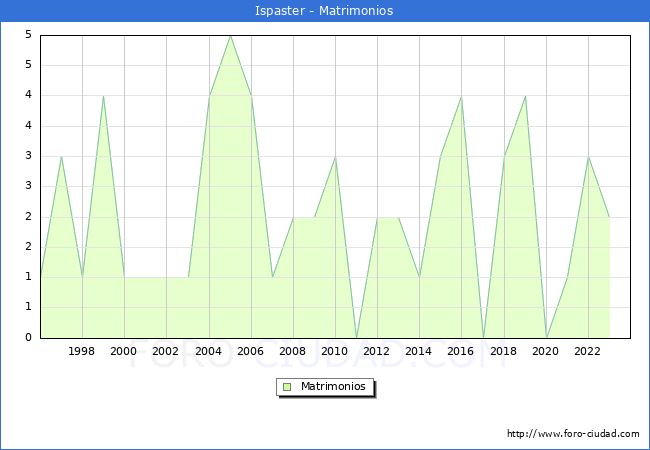The image size is (650, 450).
Task: Click the highest peak at year 2005
Action: click(230, 36)
